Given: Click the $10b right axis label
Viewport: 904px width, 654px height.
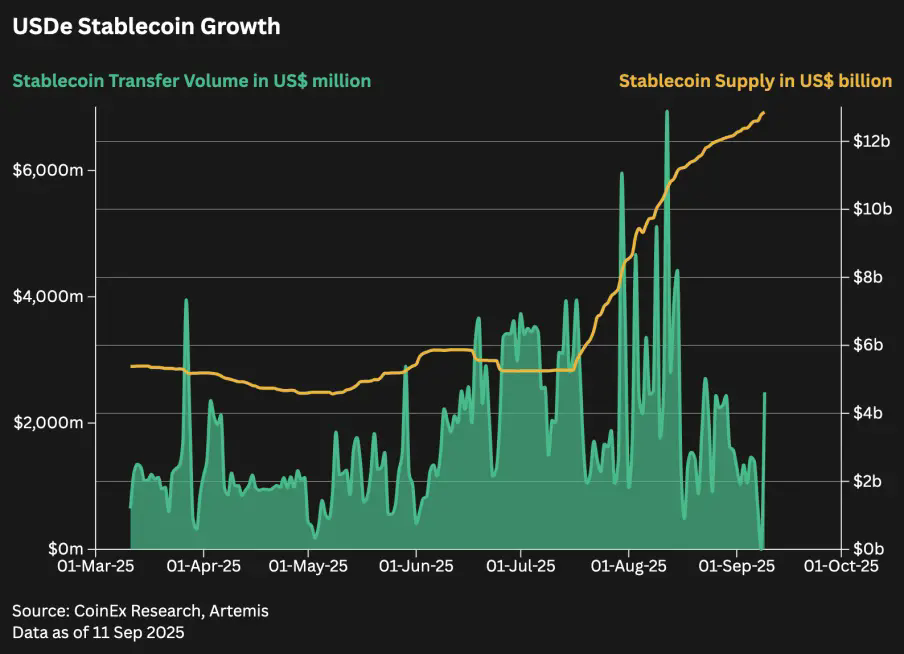Looking at the screenshot, I should point(872,209).
